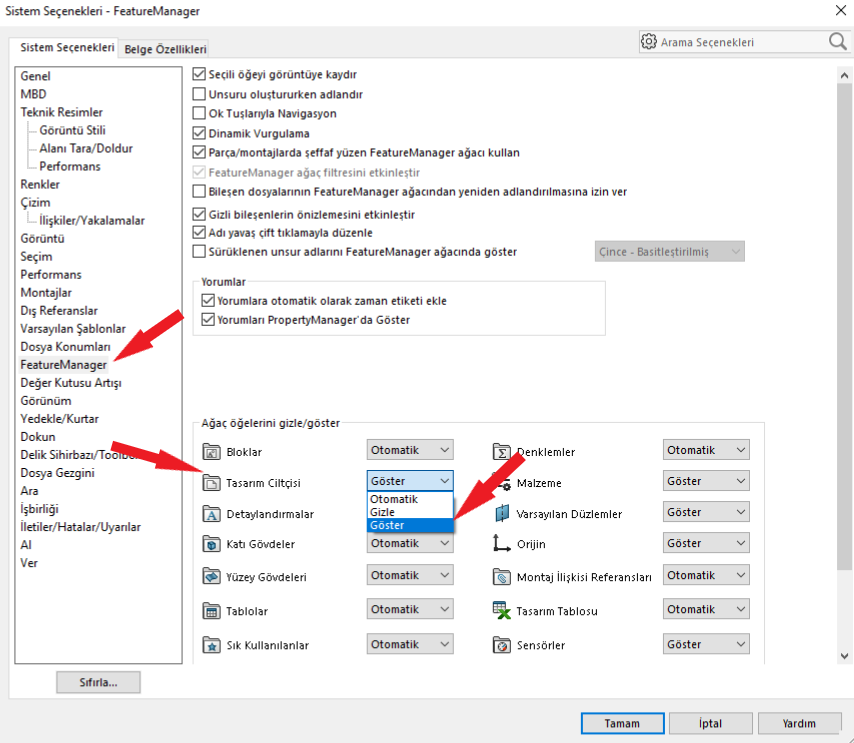This screenshot has height=743, width=854.
Task: Click the Orijin axis icon
Action: pyautogui.click(x=501, y=544)
